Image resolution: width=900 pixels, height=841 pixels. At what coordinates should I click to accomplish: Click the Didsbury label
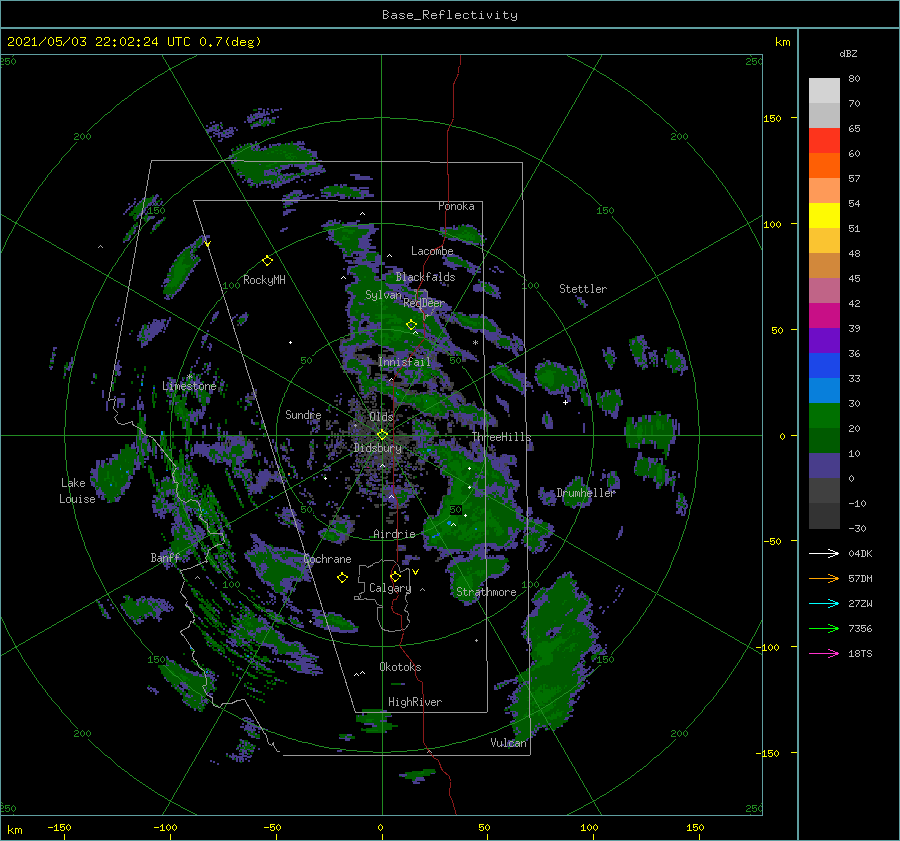(x=377, y=448)
